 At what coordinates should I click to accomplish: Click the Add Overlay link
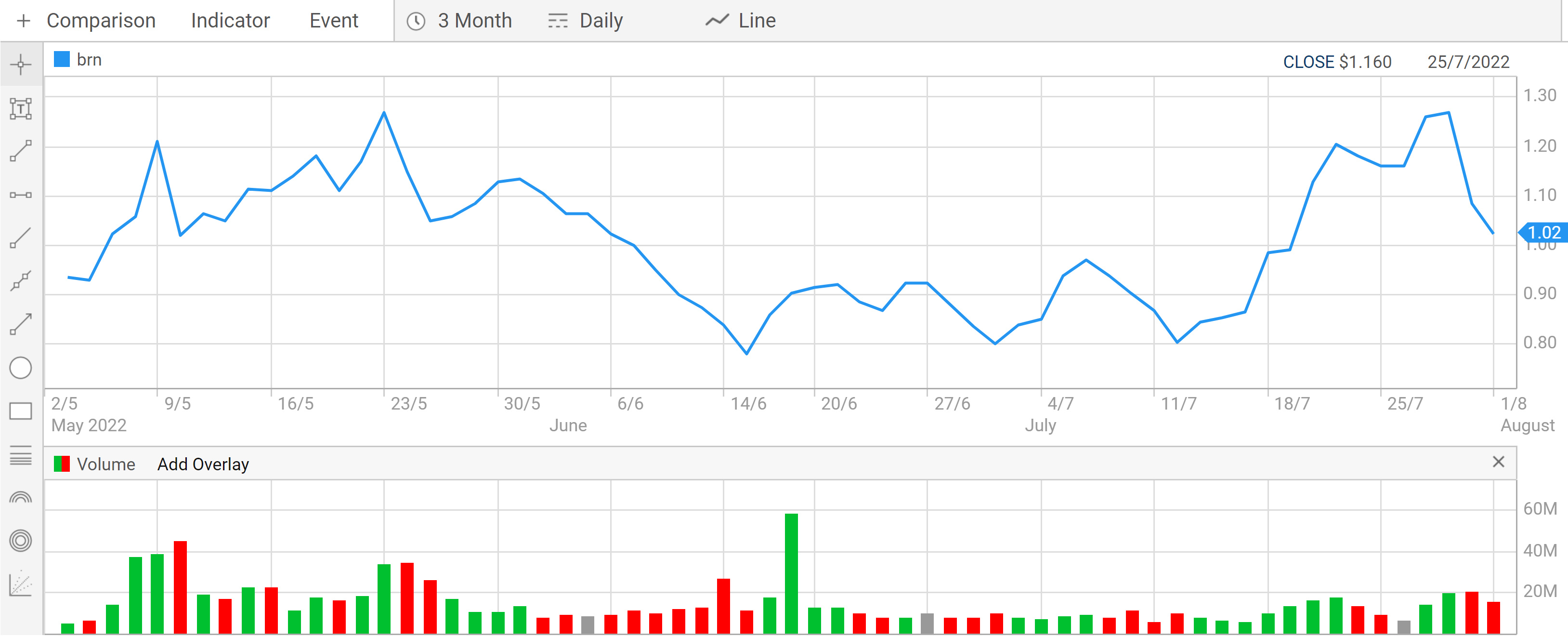tap(203, 464)
